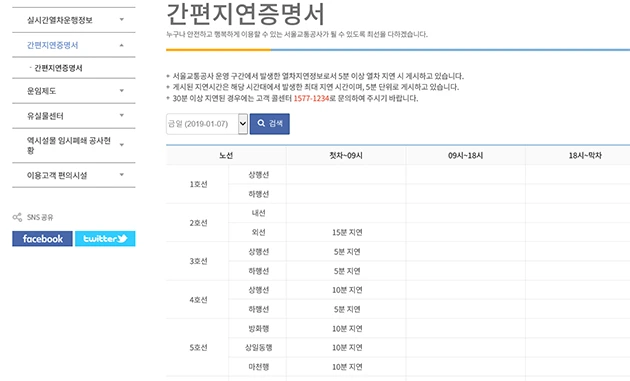Open the 유실물센터 menu item

tap(45, 116)
